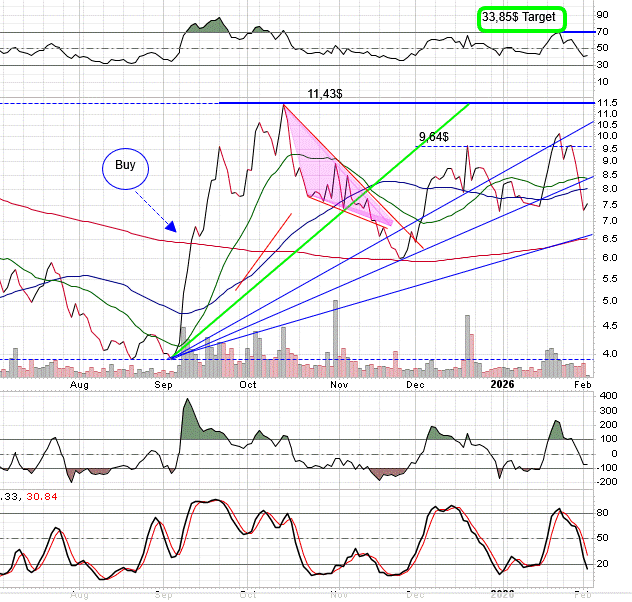632x602 pixels.
Task: Click the "400" value on the oscillator scale
Action: (x=606, y=396)
